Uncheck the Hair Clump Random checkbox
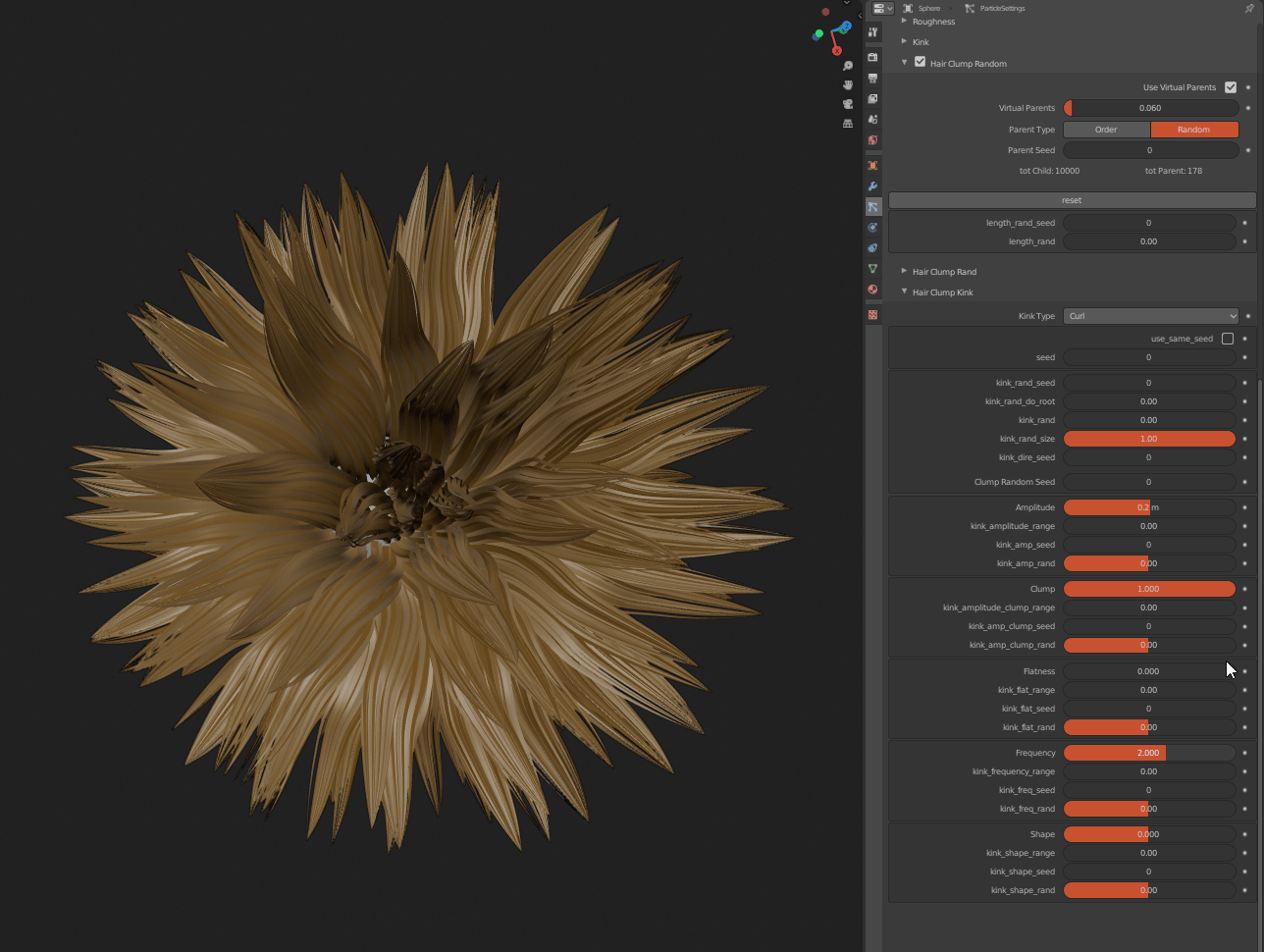This screenshot has height=952, width=1264. (x=920, y=62)
